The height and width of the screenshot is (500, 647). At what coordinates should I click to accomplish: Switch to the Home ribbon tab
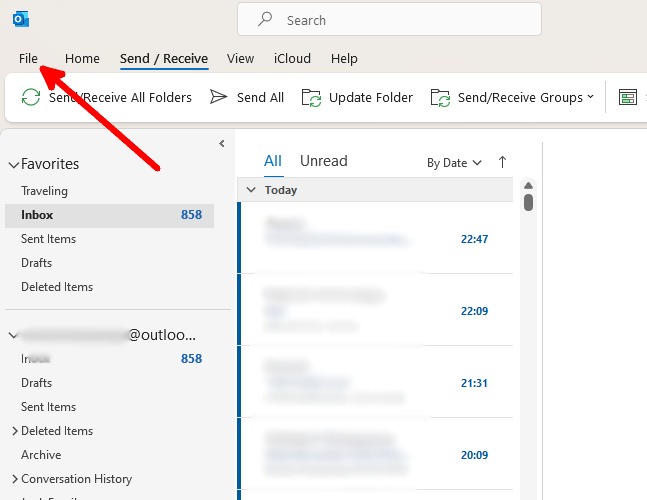[x=82, y=59]
